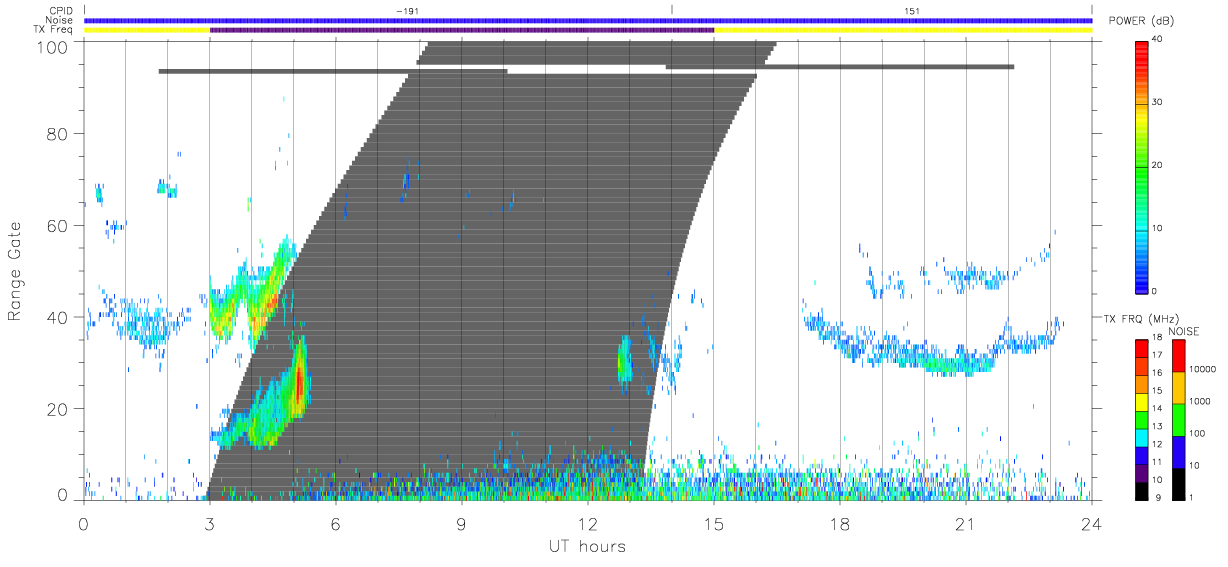
Task: Click the purple TX Freq strip segment
Action: pos(462,30)
